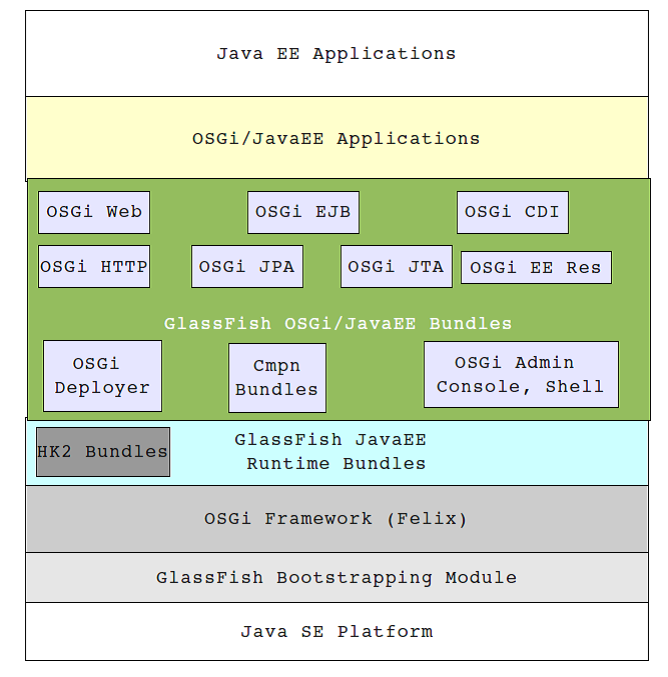Select the OSGi Deployer box

102,376
